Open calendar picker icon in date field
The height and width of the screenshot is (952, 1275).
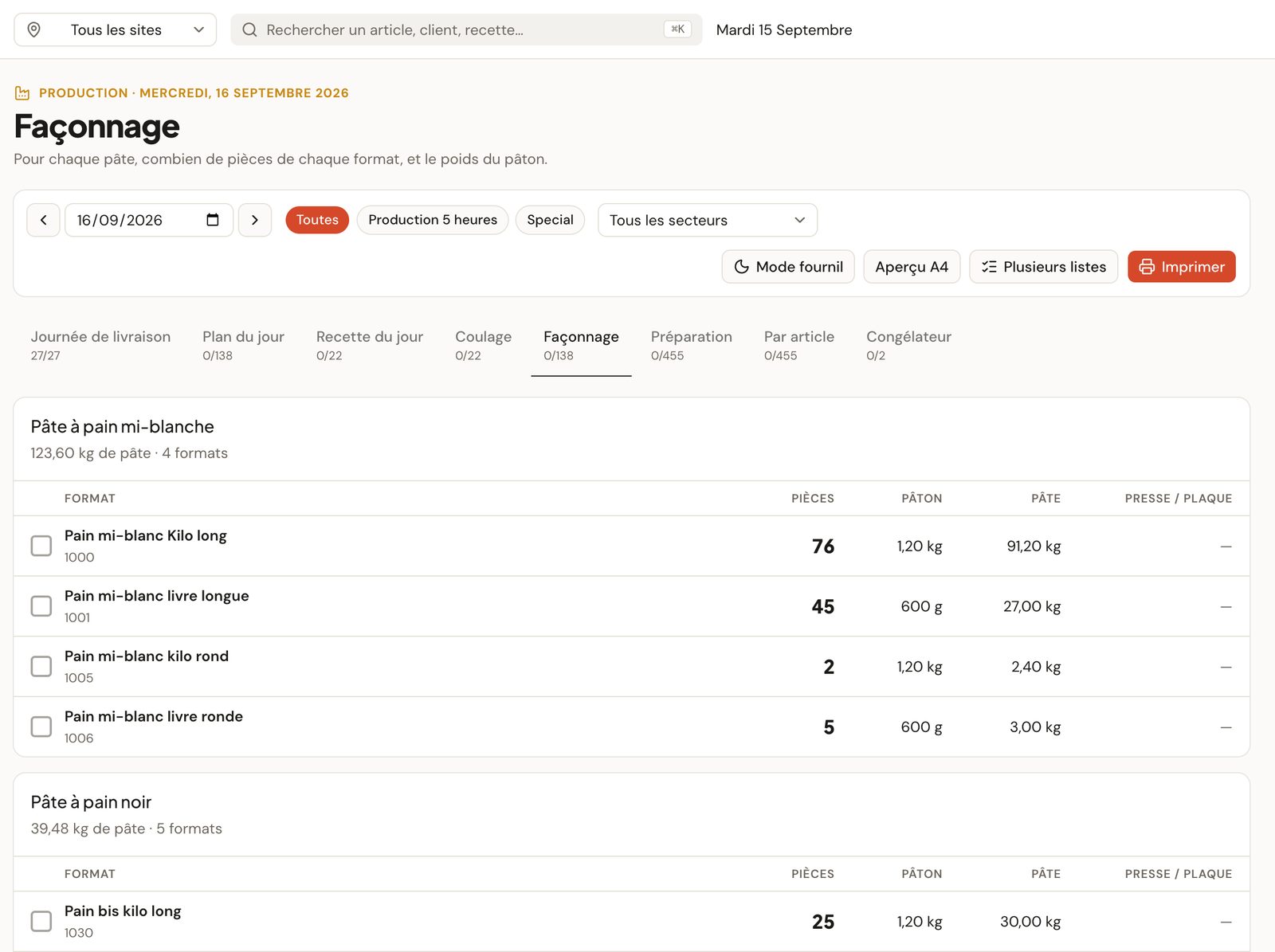(x=213, y=220)
